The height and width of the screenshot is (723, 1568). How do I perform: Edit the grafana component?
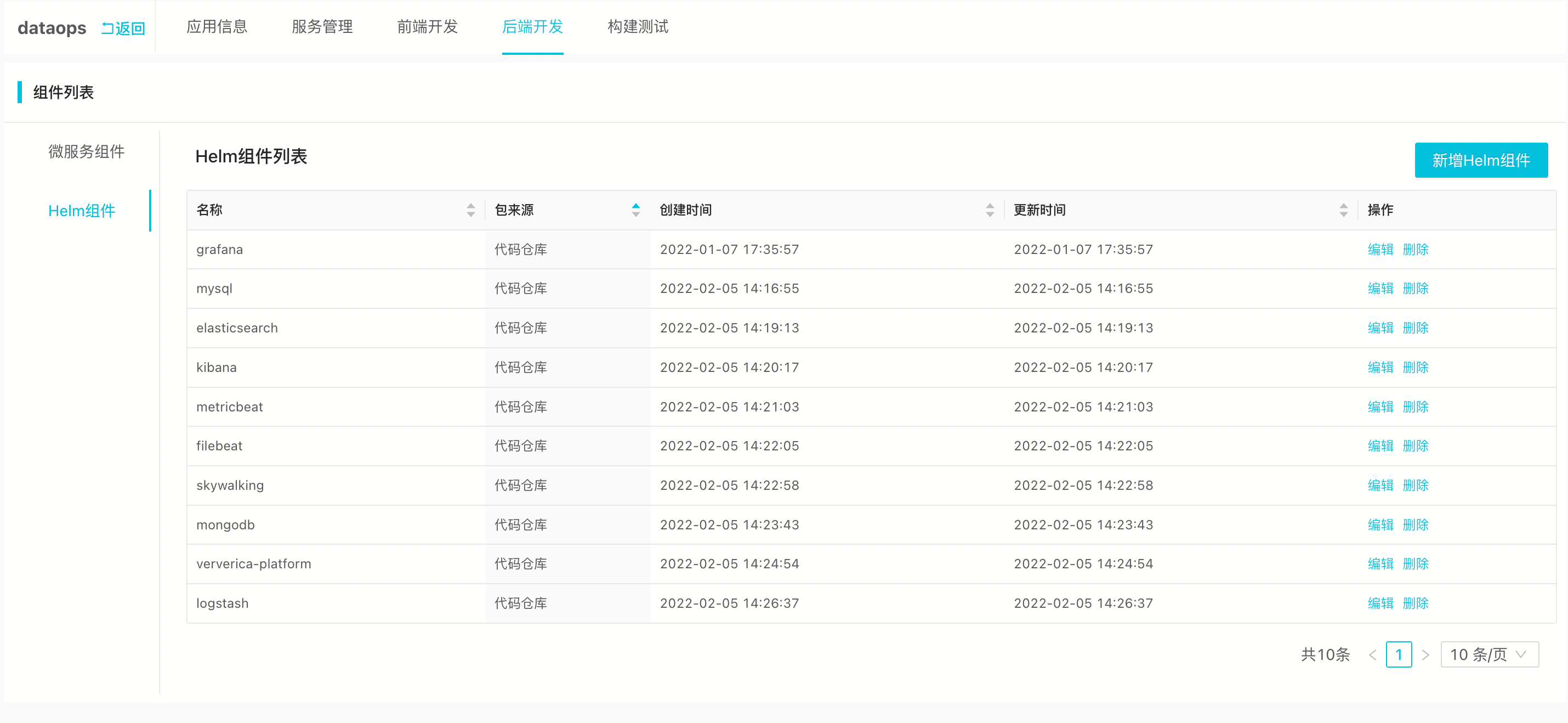tap(1380, 250)
